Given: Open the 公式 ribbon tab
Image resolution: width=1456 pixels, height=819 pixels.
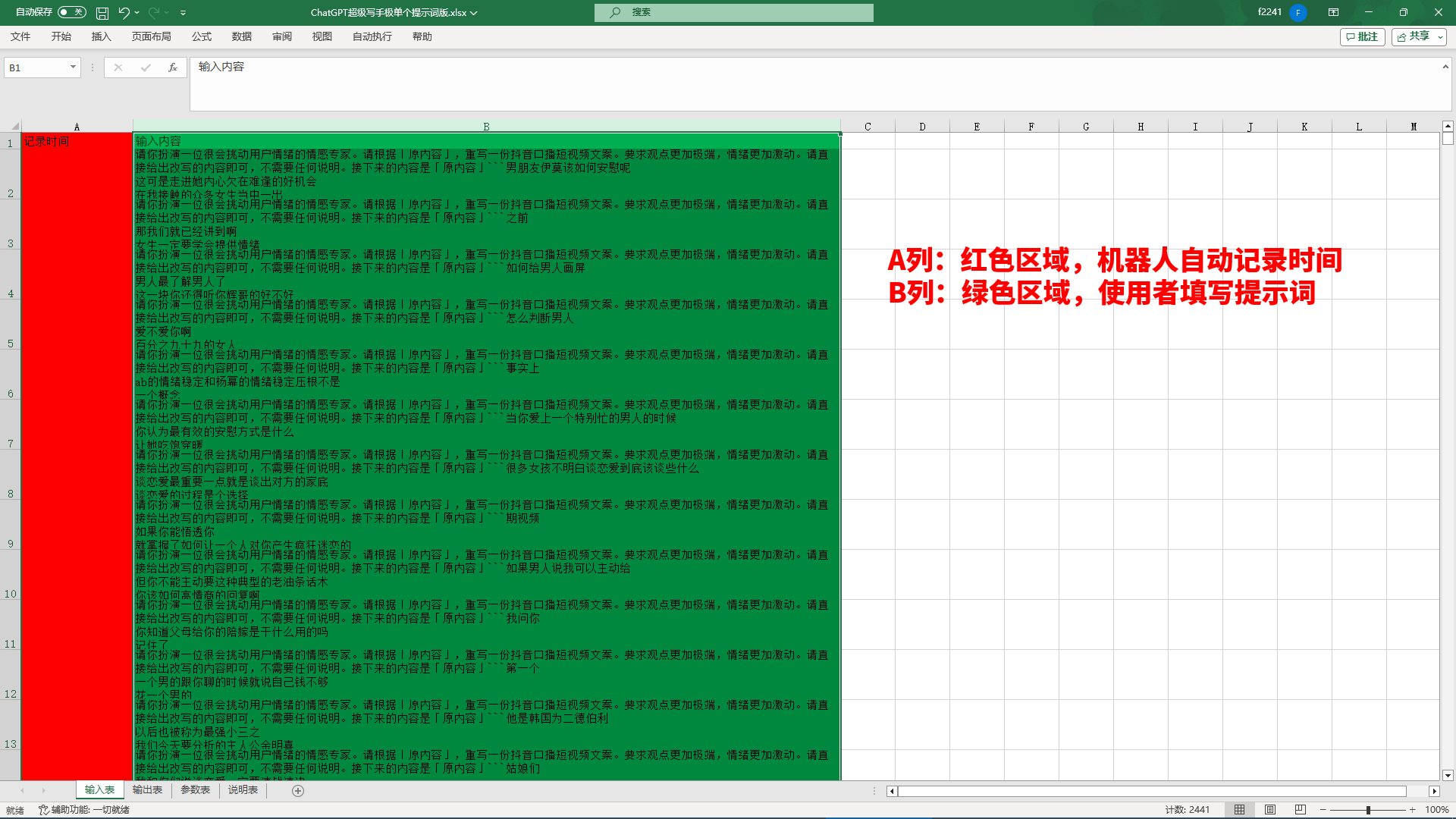Looking at the screenshot, I should click(202, 36).
